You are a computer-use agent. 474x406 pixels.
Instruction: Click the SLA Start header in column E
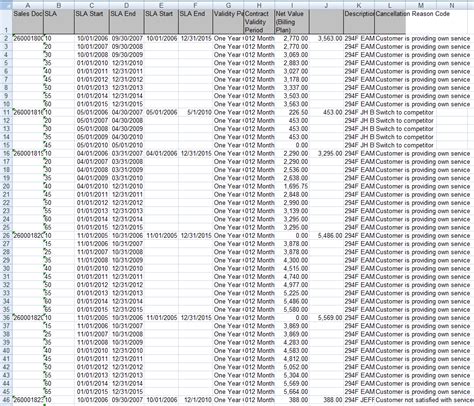pos(161,22)
